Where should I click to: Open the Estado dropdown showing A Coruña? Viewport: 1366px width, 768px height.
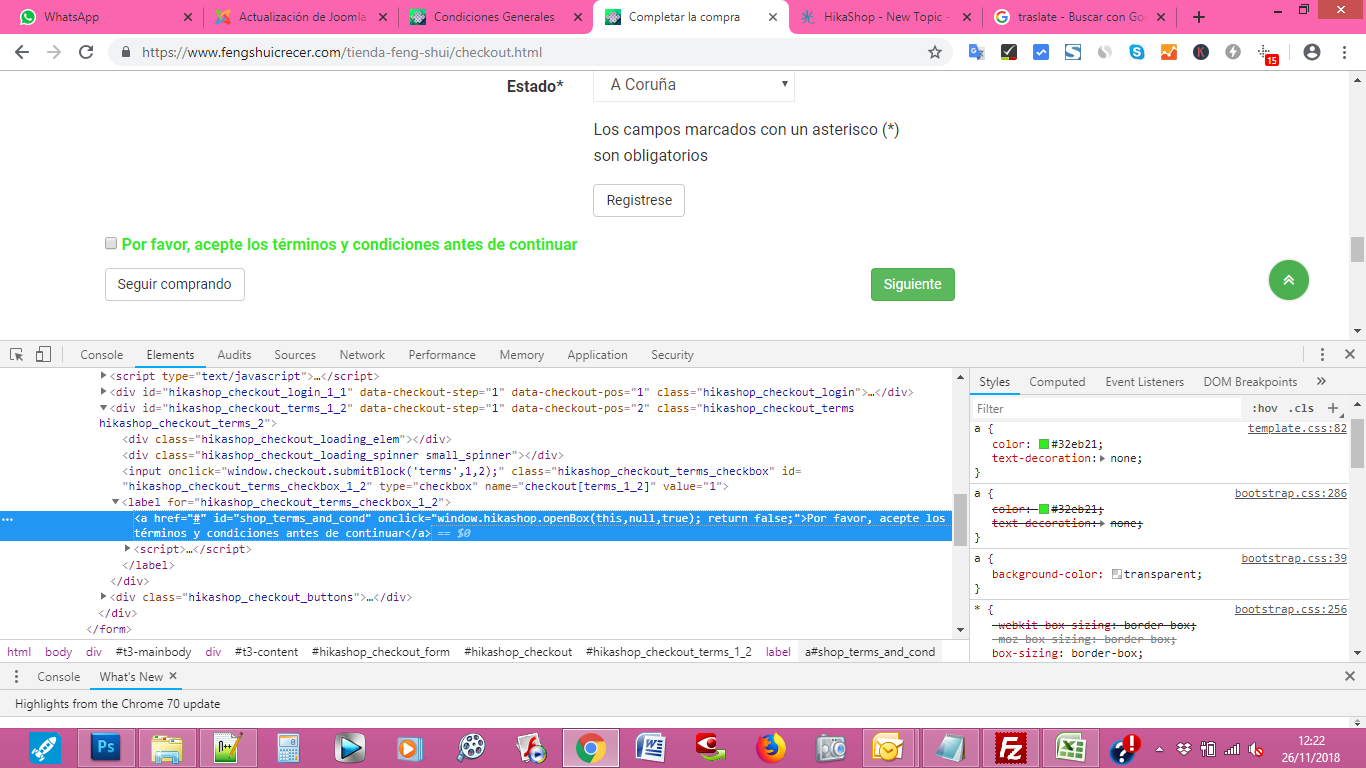[694, 85]
